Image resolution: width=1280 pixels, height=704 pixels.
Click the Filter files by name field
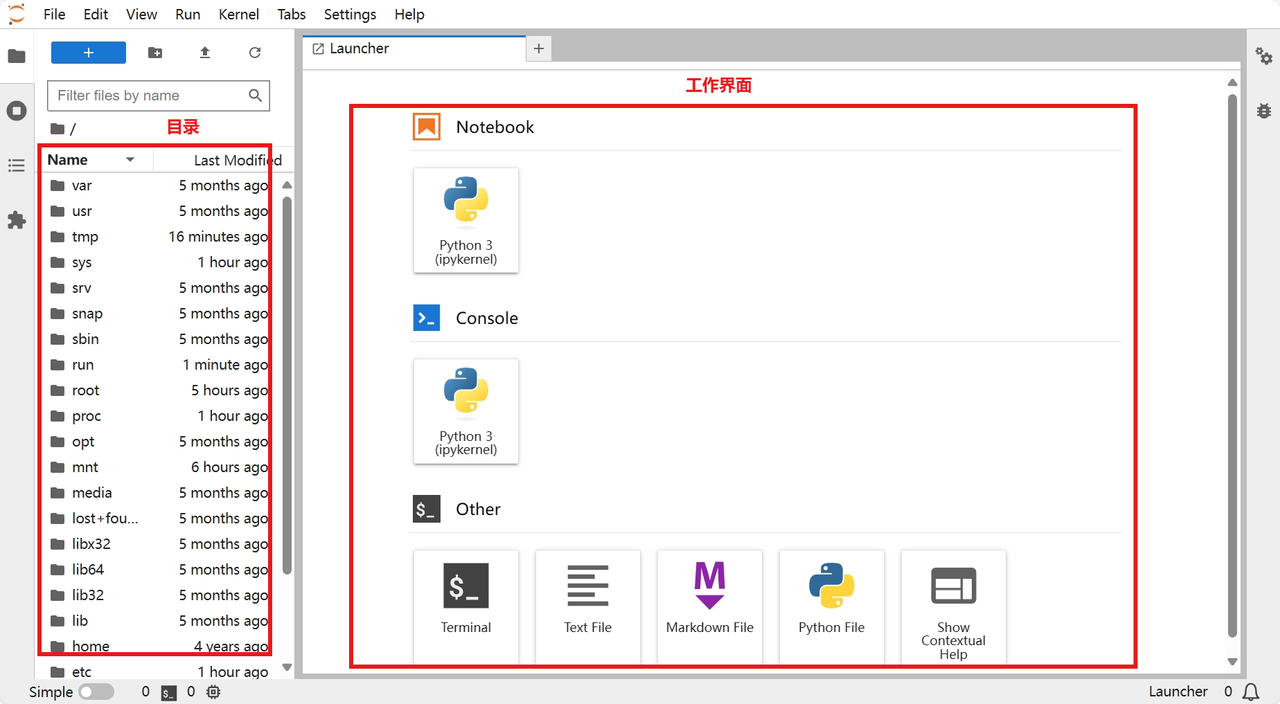(148, 96)
